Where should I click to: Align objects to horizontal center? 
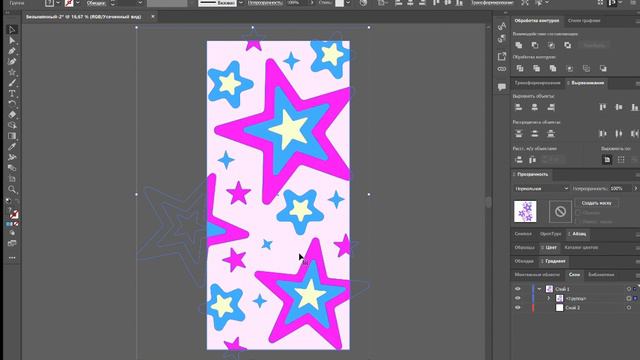click(x=535, y=107)
